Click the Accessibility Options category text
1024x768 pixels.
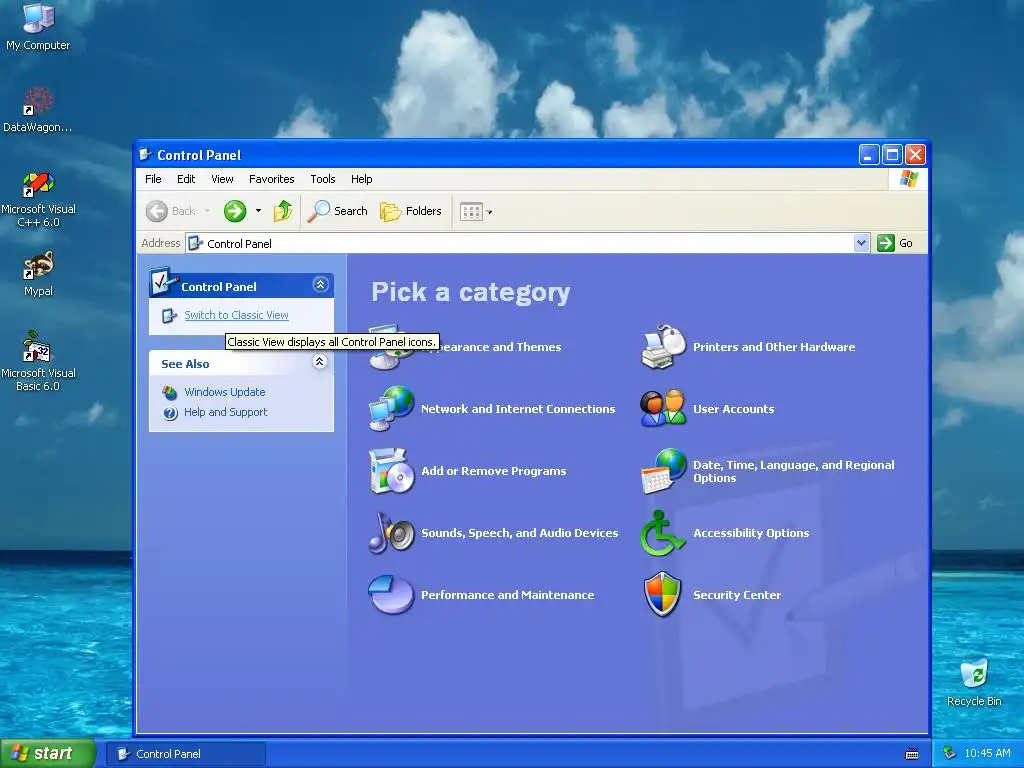[751, 533]
